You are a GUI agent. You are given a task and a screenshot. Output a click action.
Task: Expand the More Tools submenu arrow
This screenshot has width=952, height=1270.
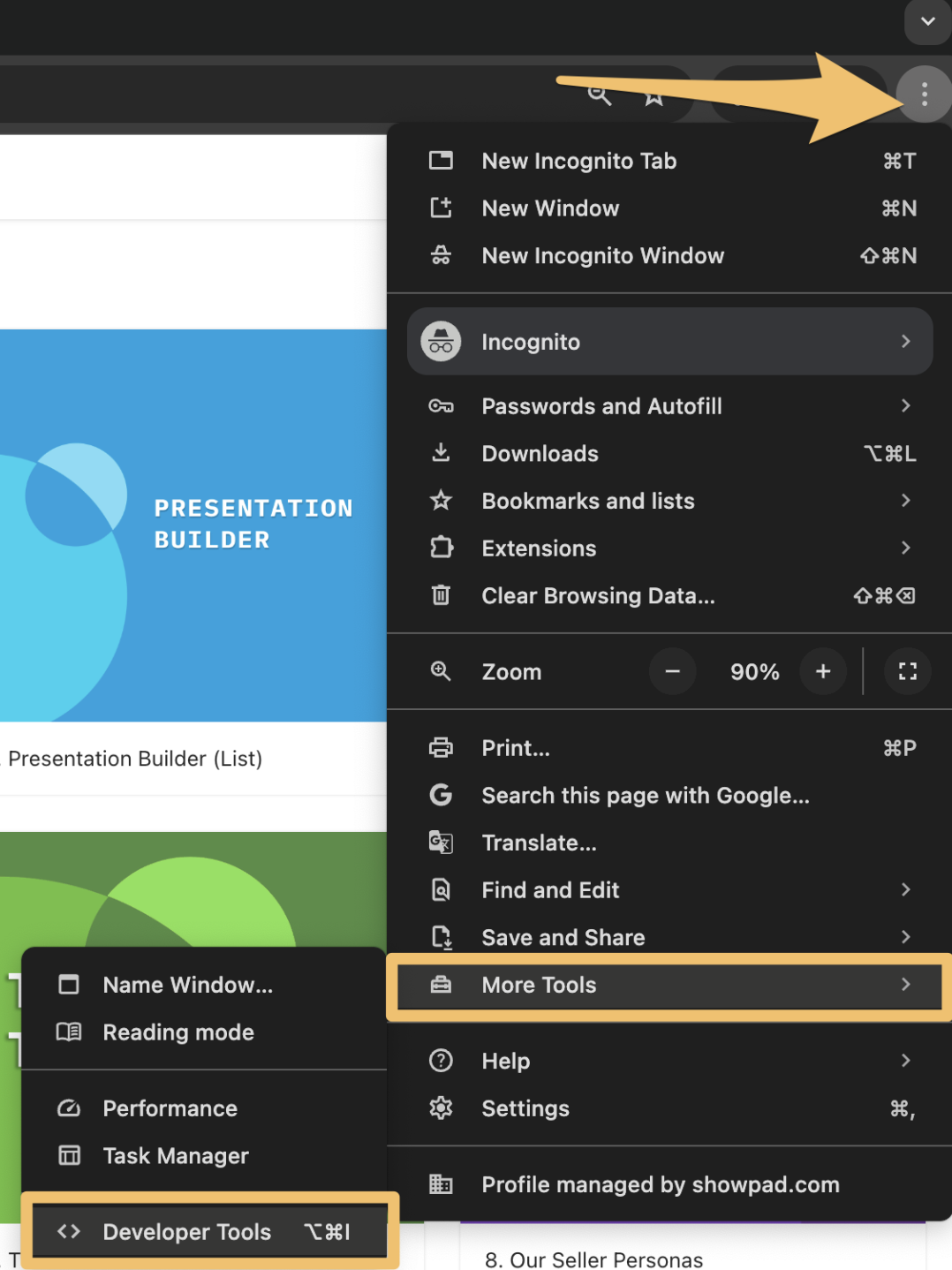[905, 984]
